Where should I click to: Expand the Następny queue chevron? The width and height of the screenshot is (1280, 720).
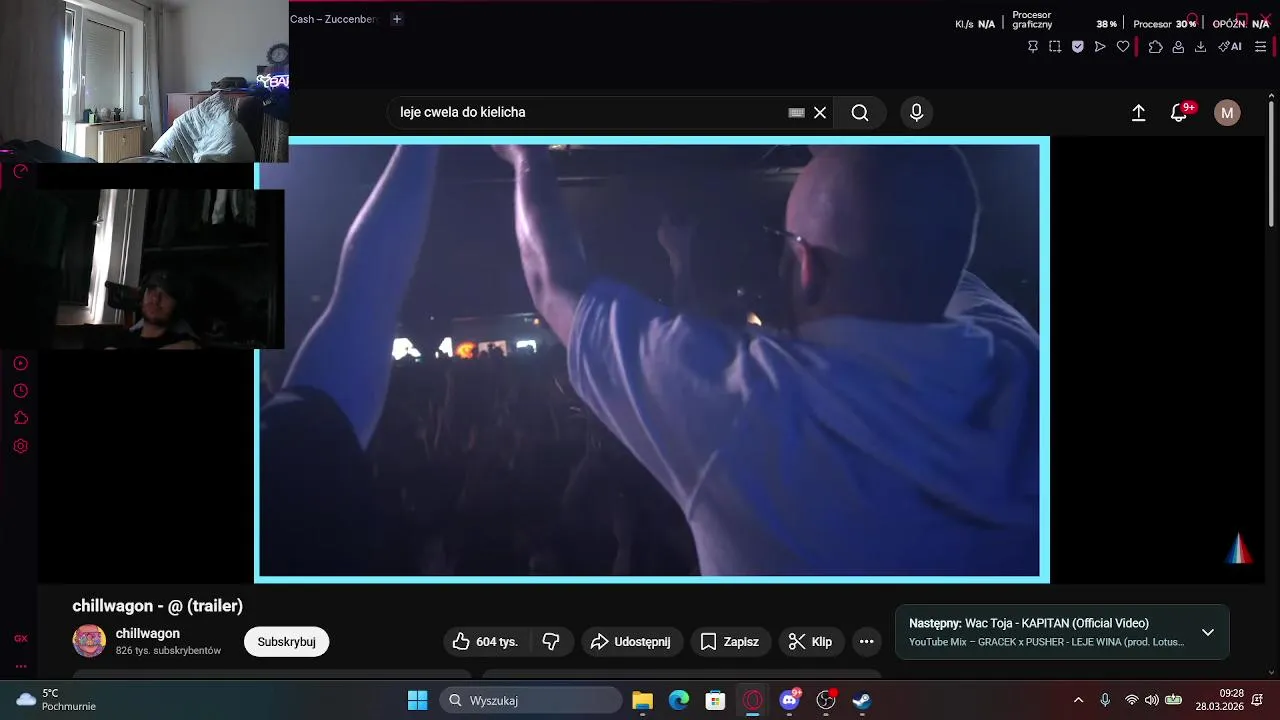pyautogui.click(x=1208, y=632)
